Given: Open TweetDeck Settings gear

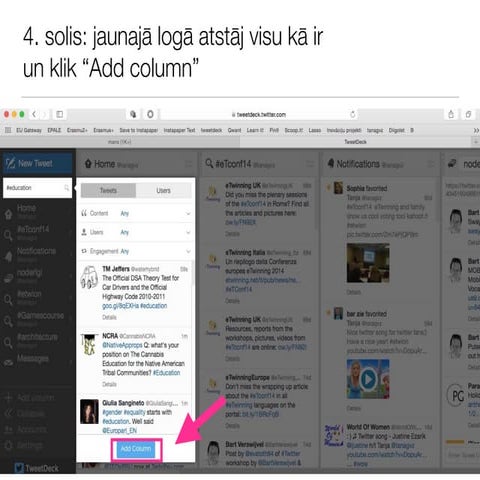Looking at the screenshot, I should click(x=24, y=445).
